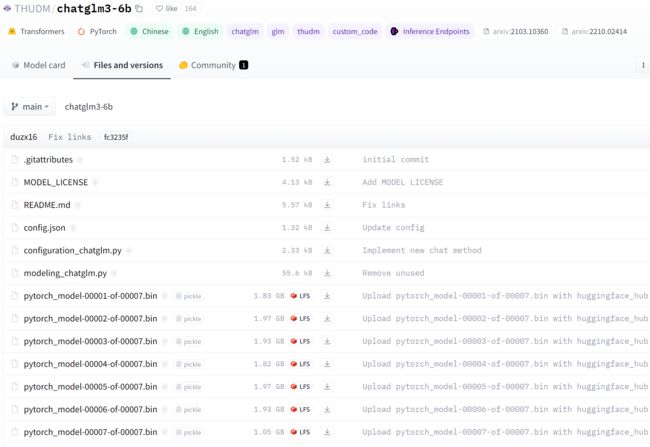This screenshot has height=447, width=650.
Task: Open pytorch_model-00006-of-00007.bin
Action: coord(90,409)
